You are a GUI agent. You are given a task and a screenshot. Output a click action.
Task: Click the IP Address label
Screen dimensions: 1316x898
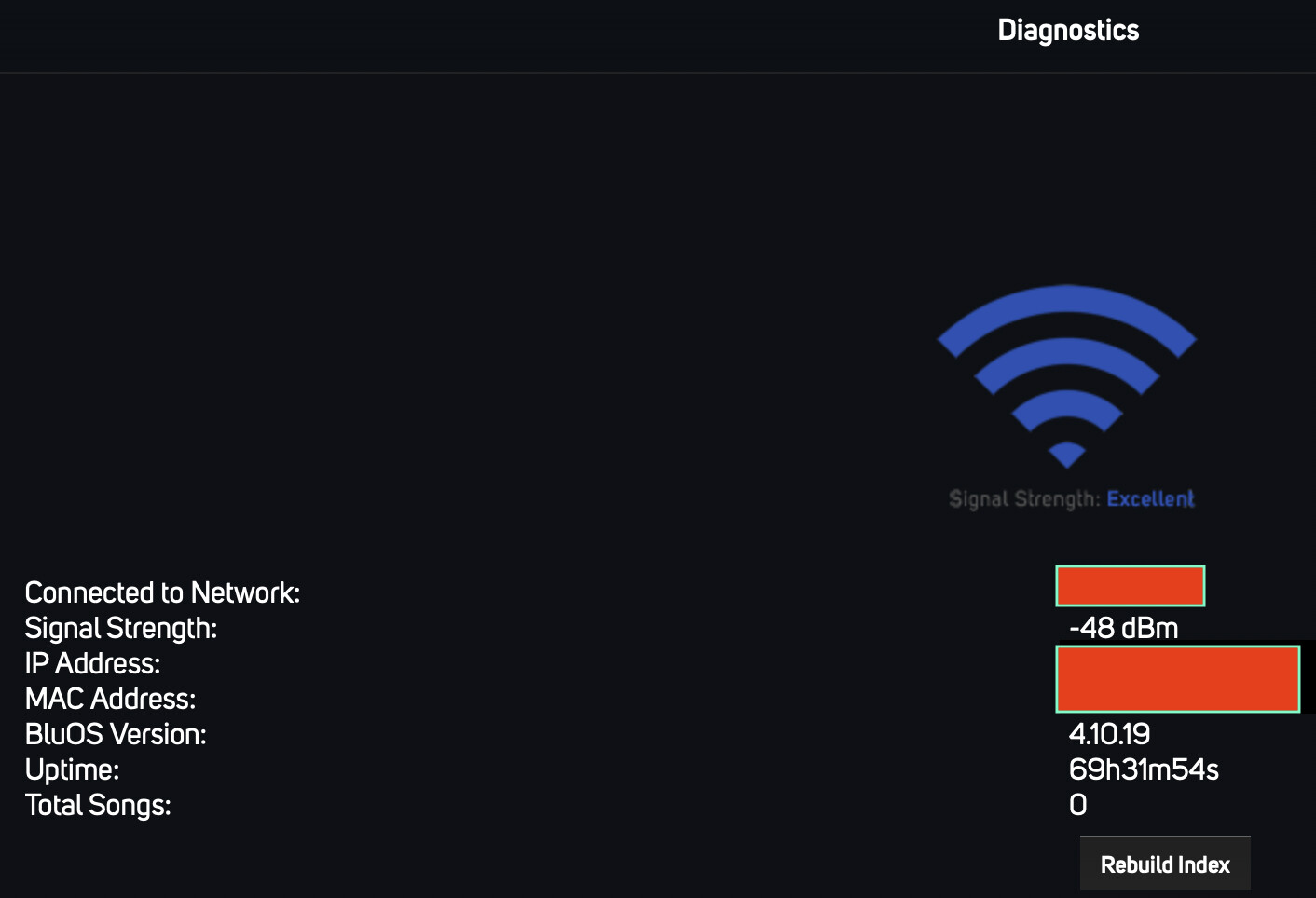pyautogui.click(x=92, y=663)
